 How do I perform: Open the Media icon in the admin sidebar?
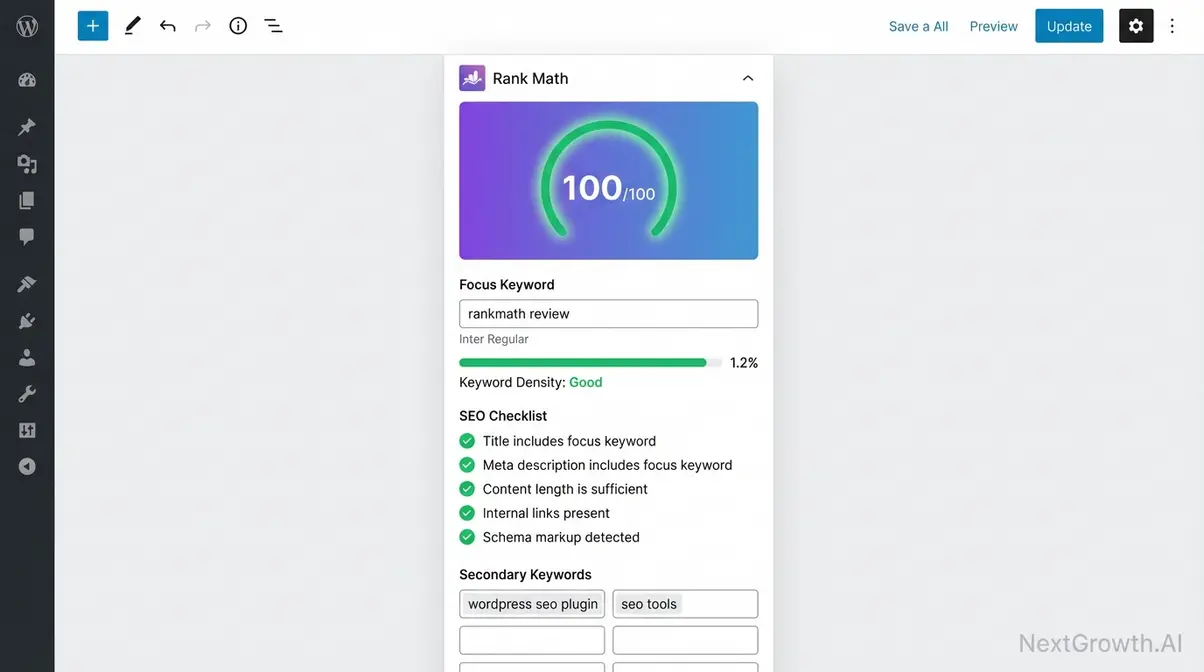(x=27, y=163)
